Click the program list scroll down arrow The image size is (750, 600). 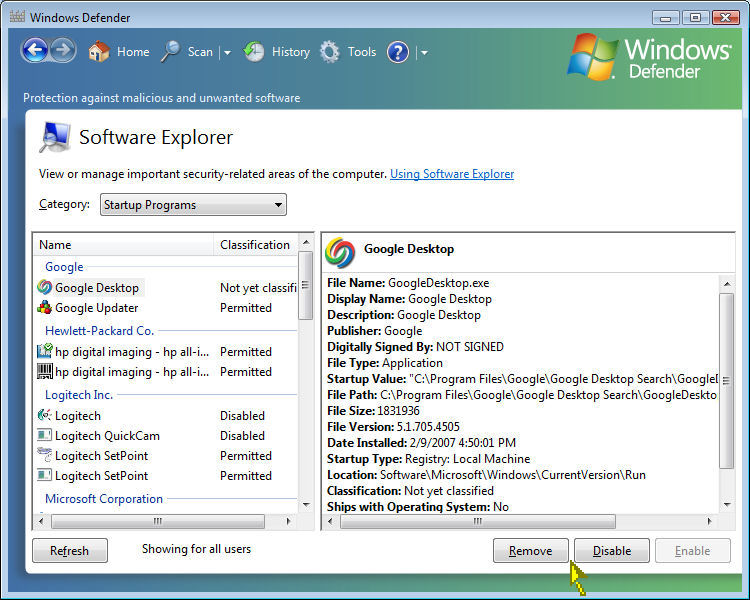pos(306,504)
